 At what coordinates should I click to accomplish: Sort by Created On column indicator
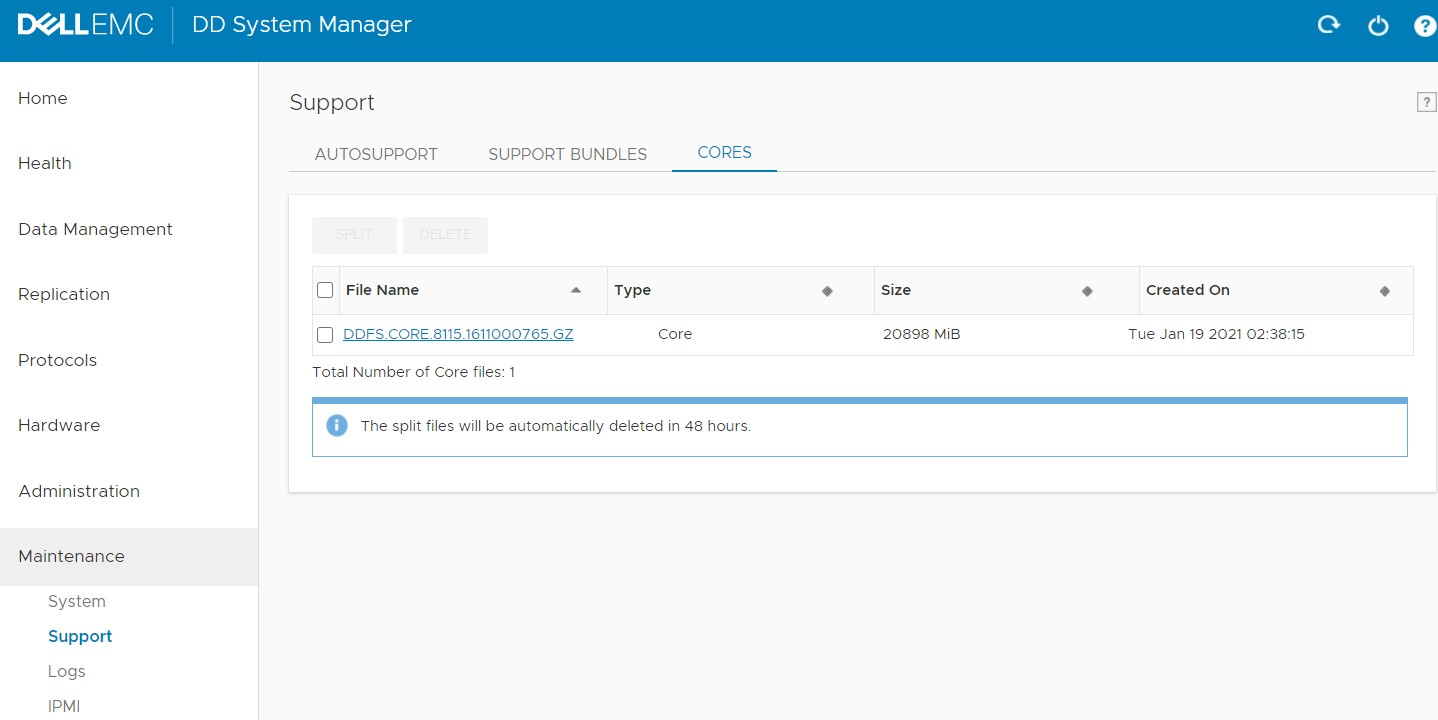[x=1385, y=291]
